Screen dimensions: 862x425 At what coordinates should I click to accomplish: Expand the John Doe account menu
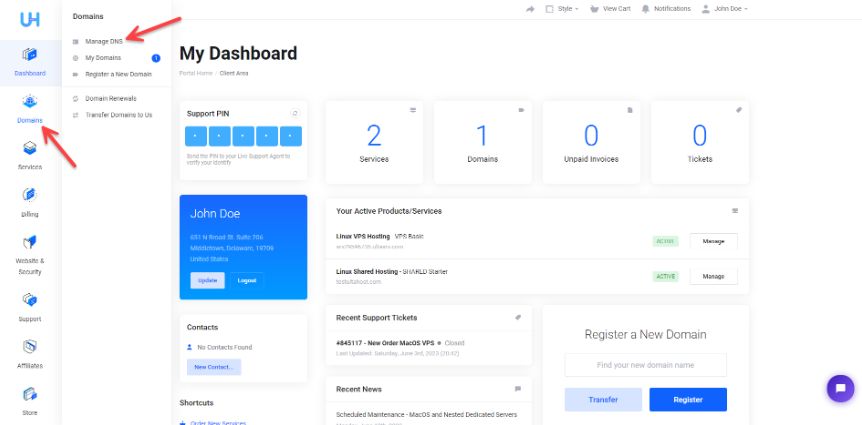coord(725,9)
